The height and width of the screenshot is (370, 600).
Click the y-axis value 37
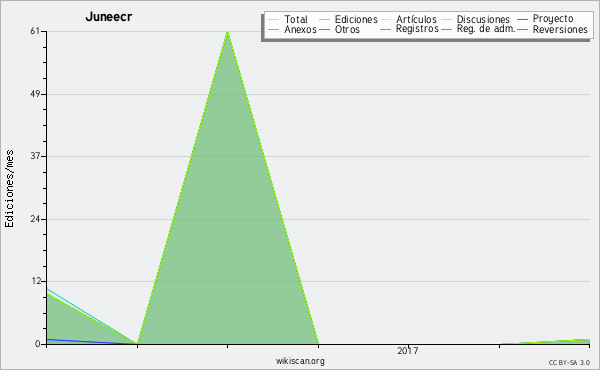click(35, 156)
